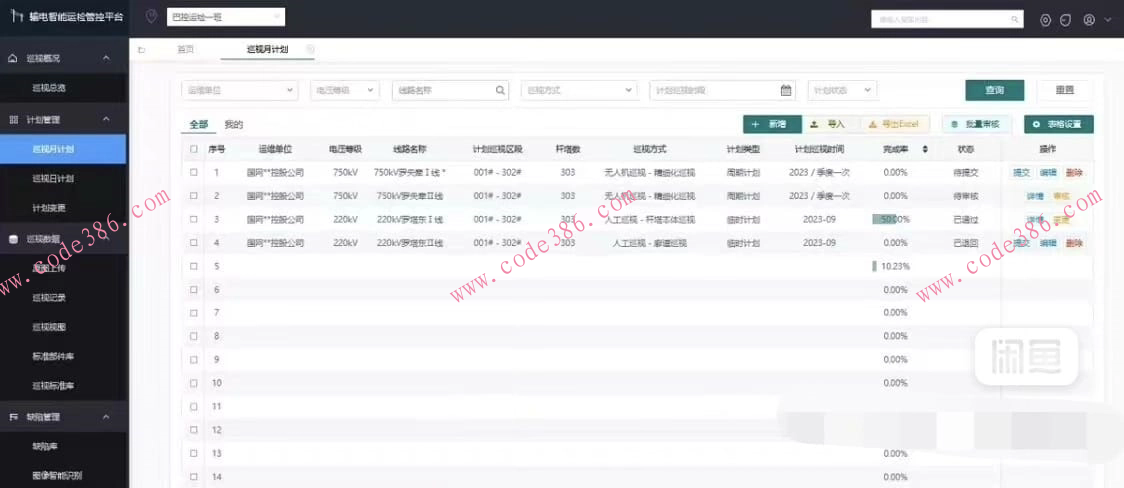1124x488 pixels.
Task: Click the 导出Excel button
Action: (x=894, y=124)
